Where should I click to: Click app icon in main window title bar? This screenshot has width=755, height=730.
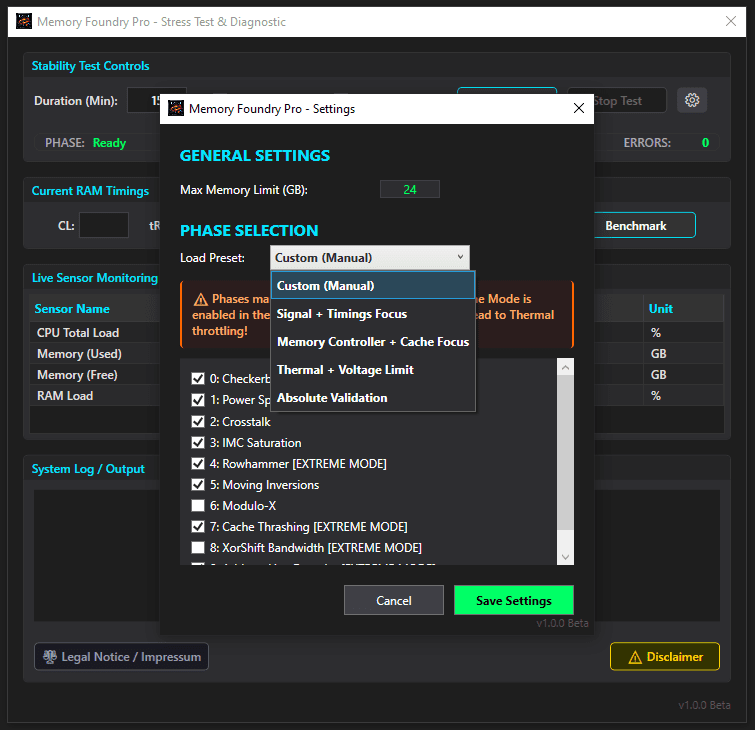[24, 21]
